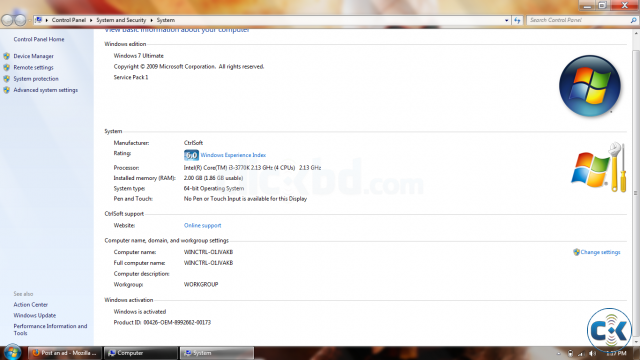
Task: Open Advanced system settings
Action: click(46, 90)
